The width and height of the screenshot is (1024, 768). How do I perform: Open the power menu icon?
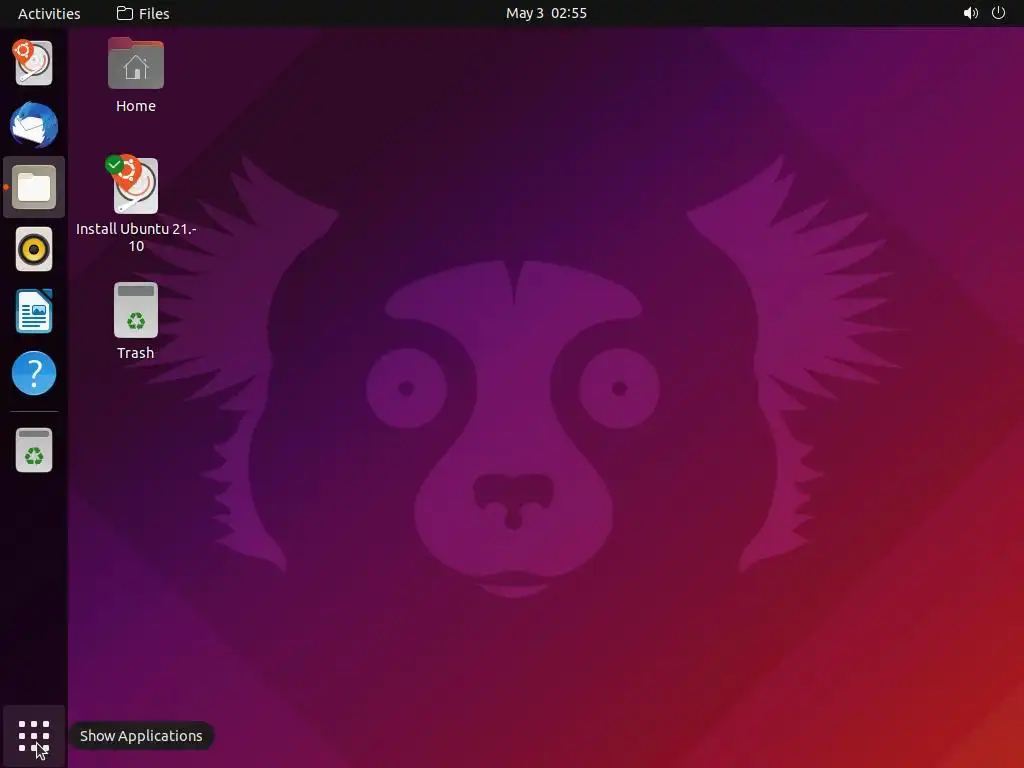coord(999,13)
